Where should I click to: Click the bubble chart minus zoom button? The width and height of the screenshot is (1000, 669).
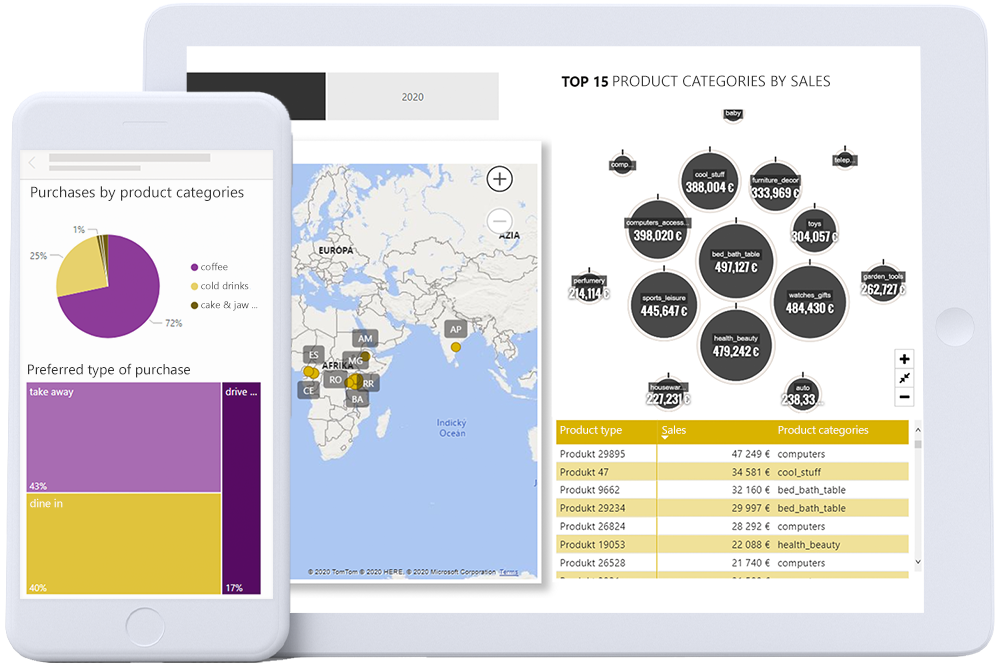(x=904, y=397)
